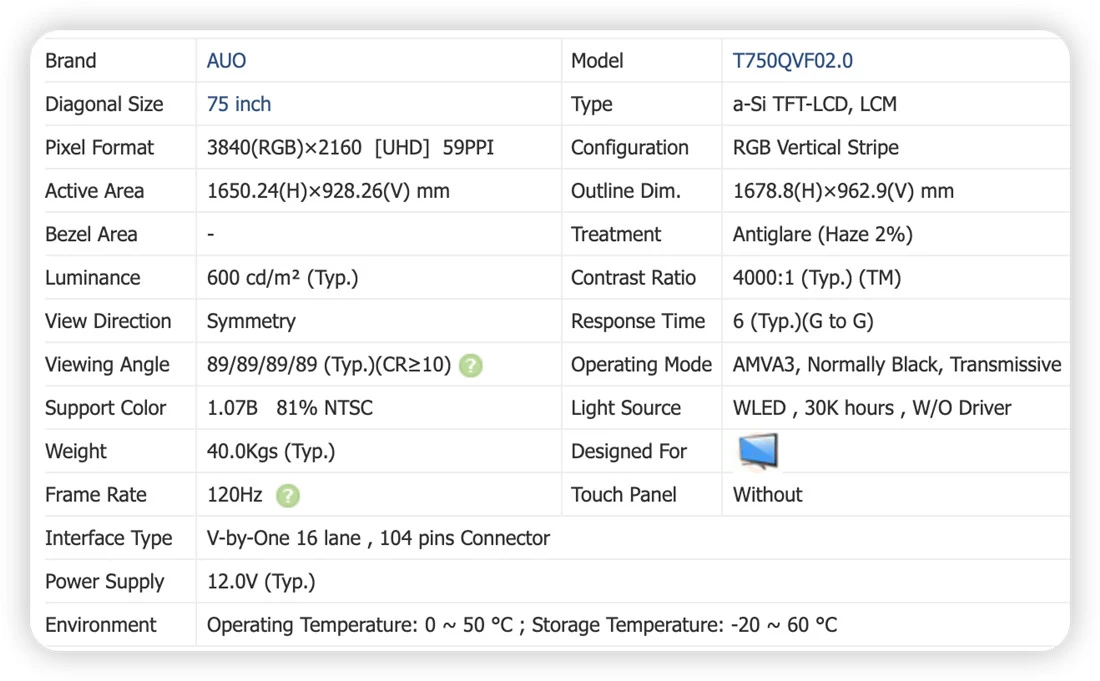Click the TV monitor icon in Designed For
1100x681 pixels.
click(758, 451)
